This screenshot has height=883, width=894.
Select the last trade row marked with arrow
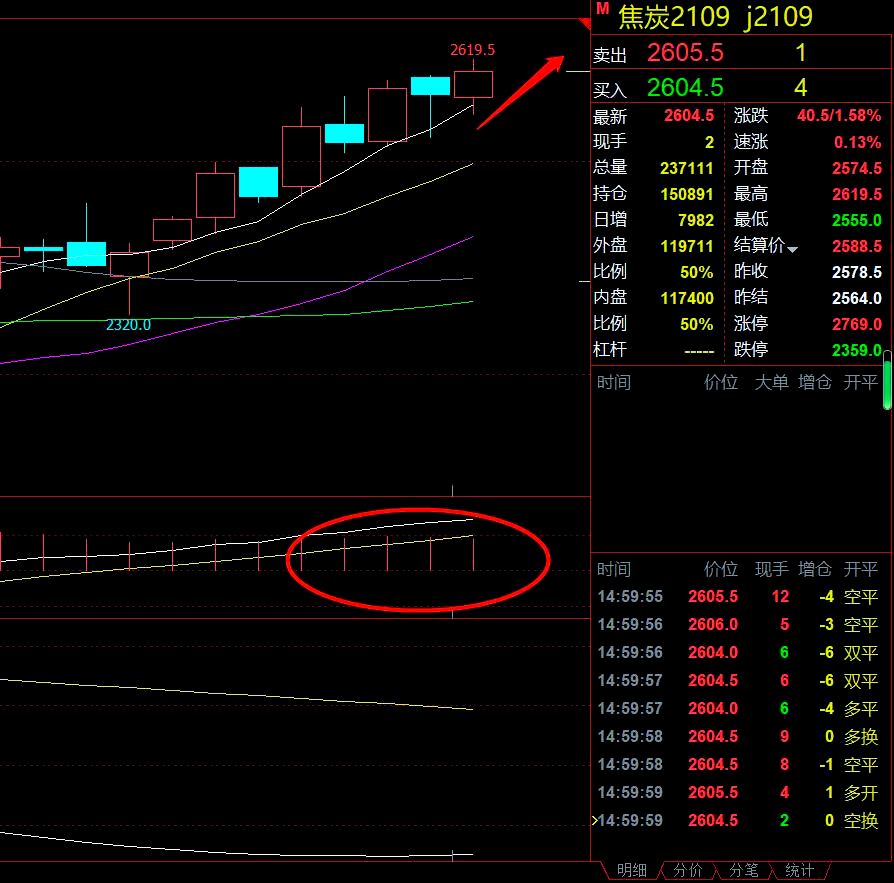tap(738, 821)
